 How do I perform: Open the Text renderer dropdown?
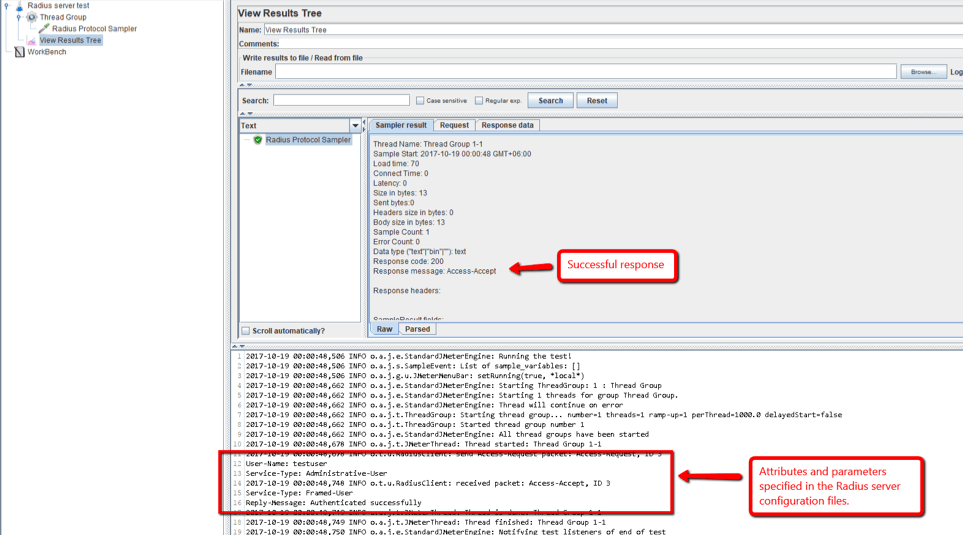[355, 125]
